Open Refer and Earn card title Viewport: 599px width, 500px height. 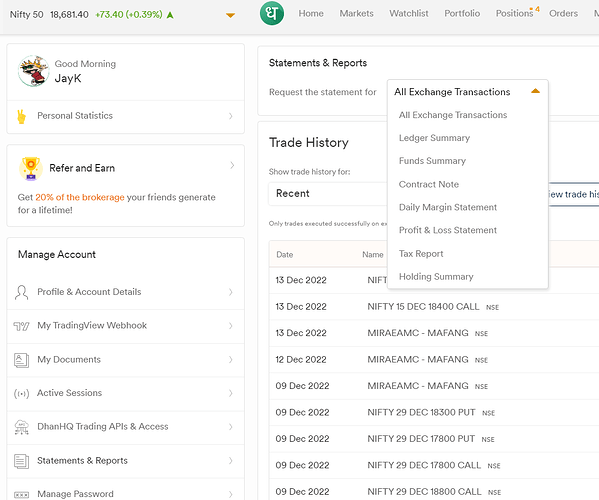pos(82,168)
